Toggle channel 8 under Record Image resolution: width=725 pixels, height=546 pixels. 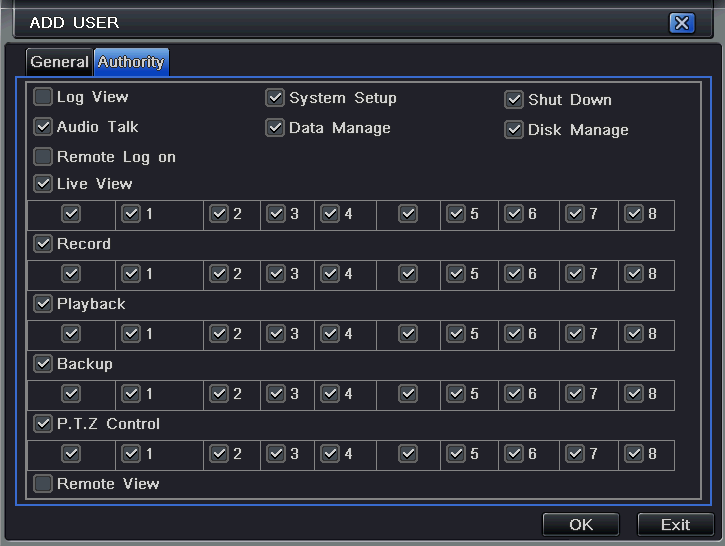click(634, 274)
